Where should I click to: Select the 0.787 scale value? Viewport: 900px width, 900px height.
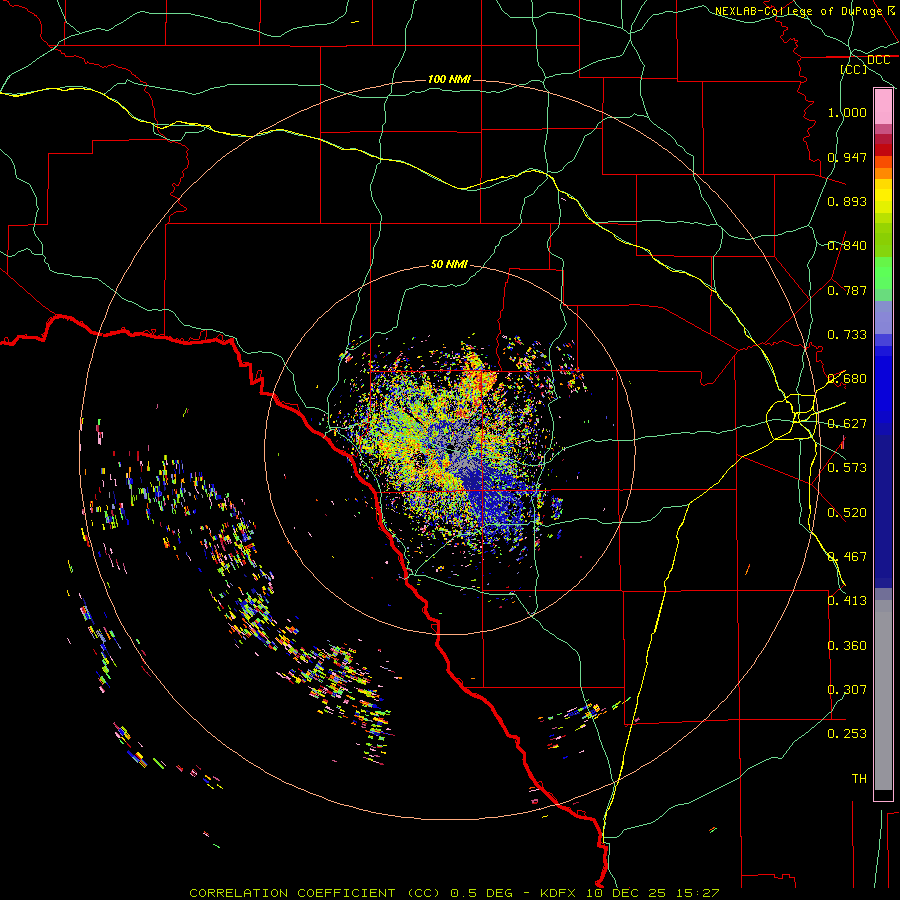847,290
